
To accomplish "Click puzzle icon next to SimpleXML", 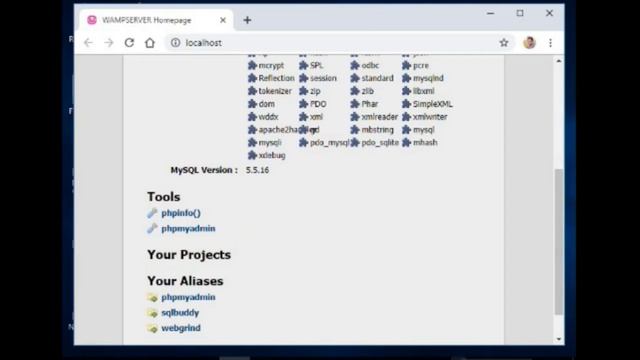I will coord(406,104).
